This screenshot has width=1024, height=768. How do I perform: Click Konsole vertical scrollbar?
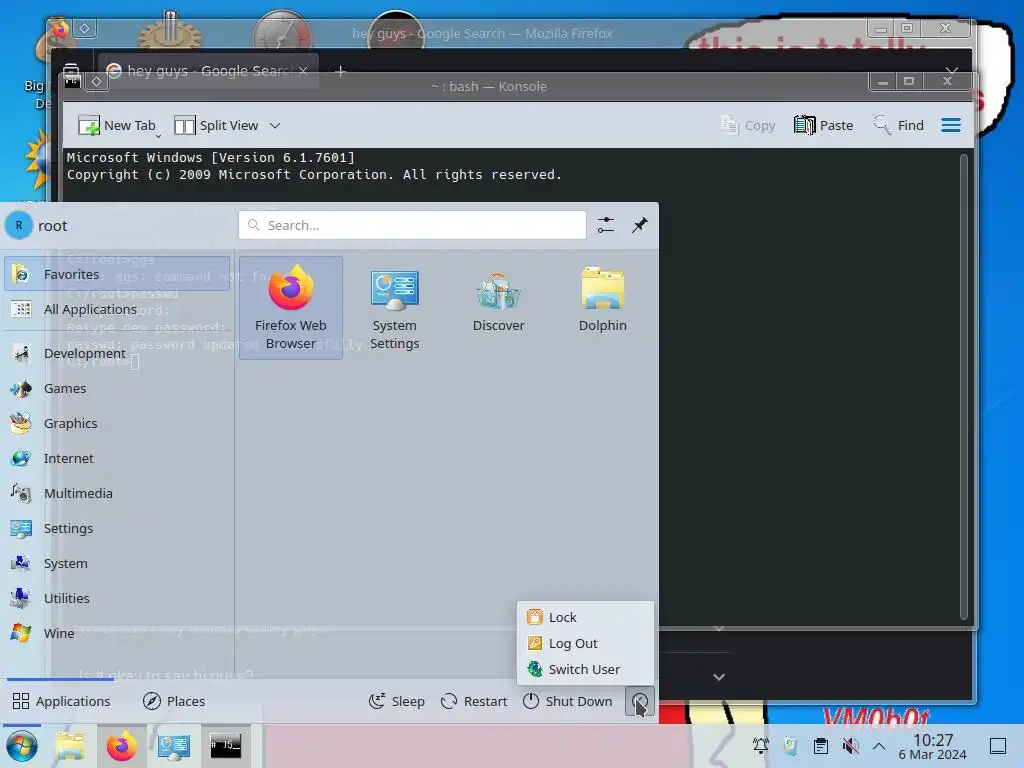964,385
